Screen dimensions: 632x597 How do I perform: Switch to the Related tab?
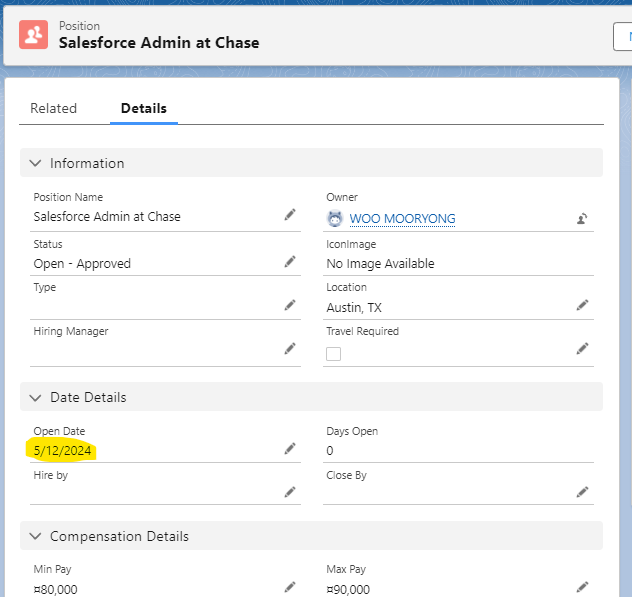tap(53, 108)
